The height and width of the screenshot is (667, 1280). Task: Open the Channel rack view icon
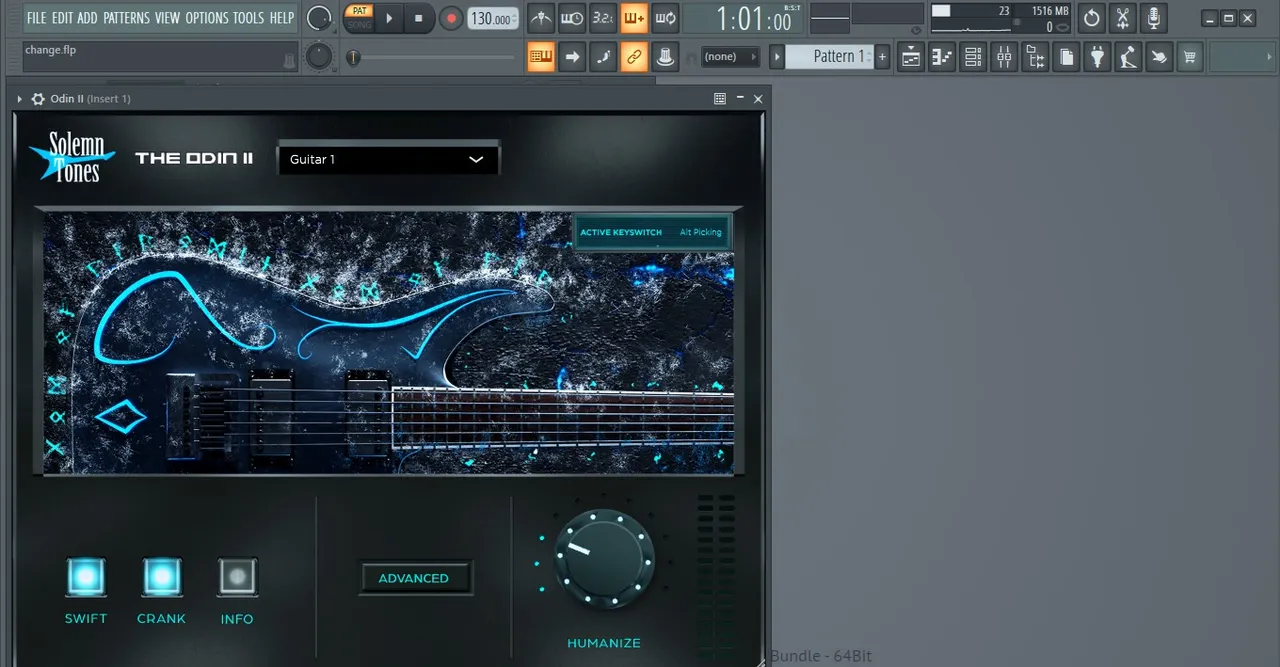[x=972, y=57]
